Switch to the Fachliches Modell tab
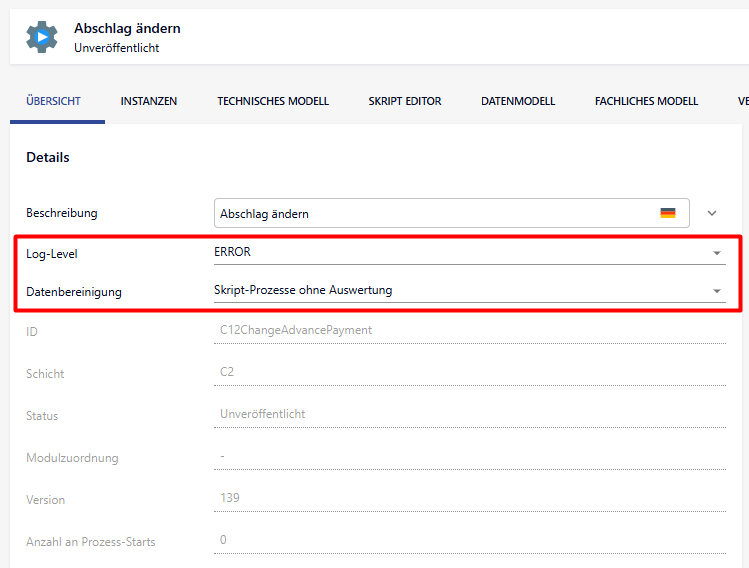749x568 pixels. (646, 101)
